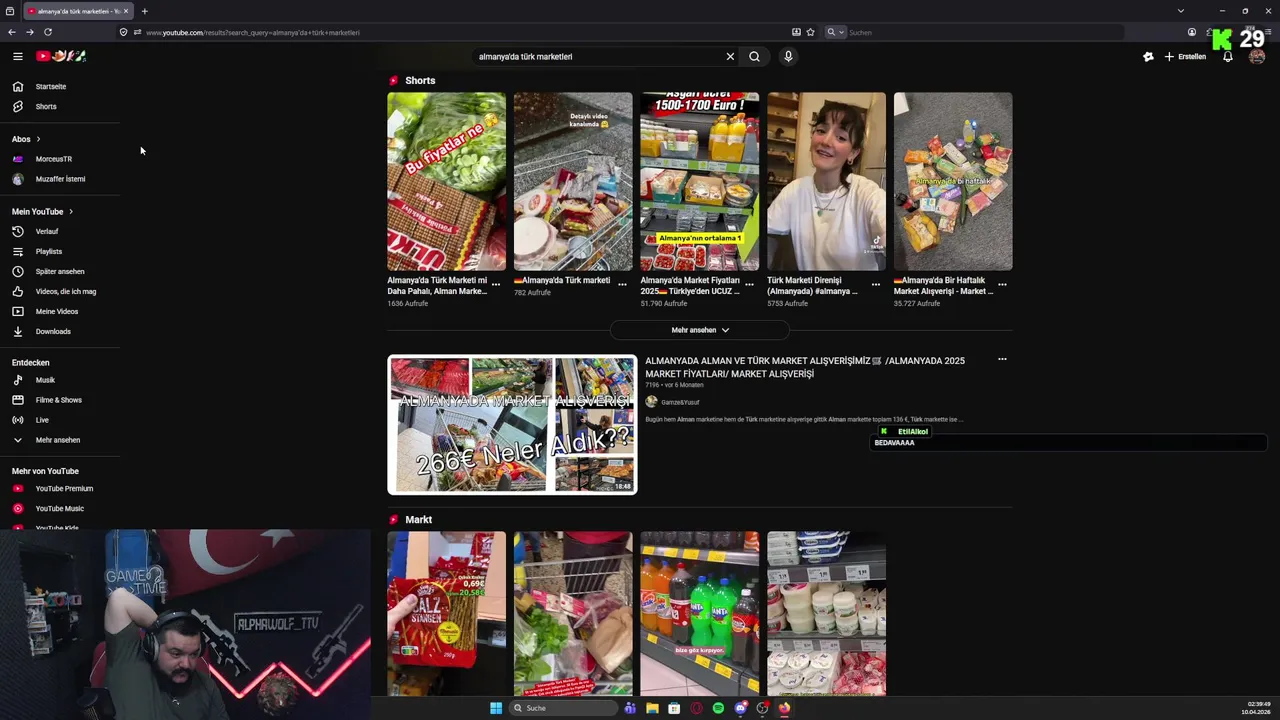Open the browser search engine dropdown

(x=835, y=32)
